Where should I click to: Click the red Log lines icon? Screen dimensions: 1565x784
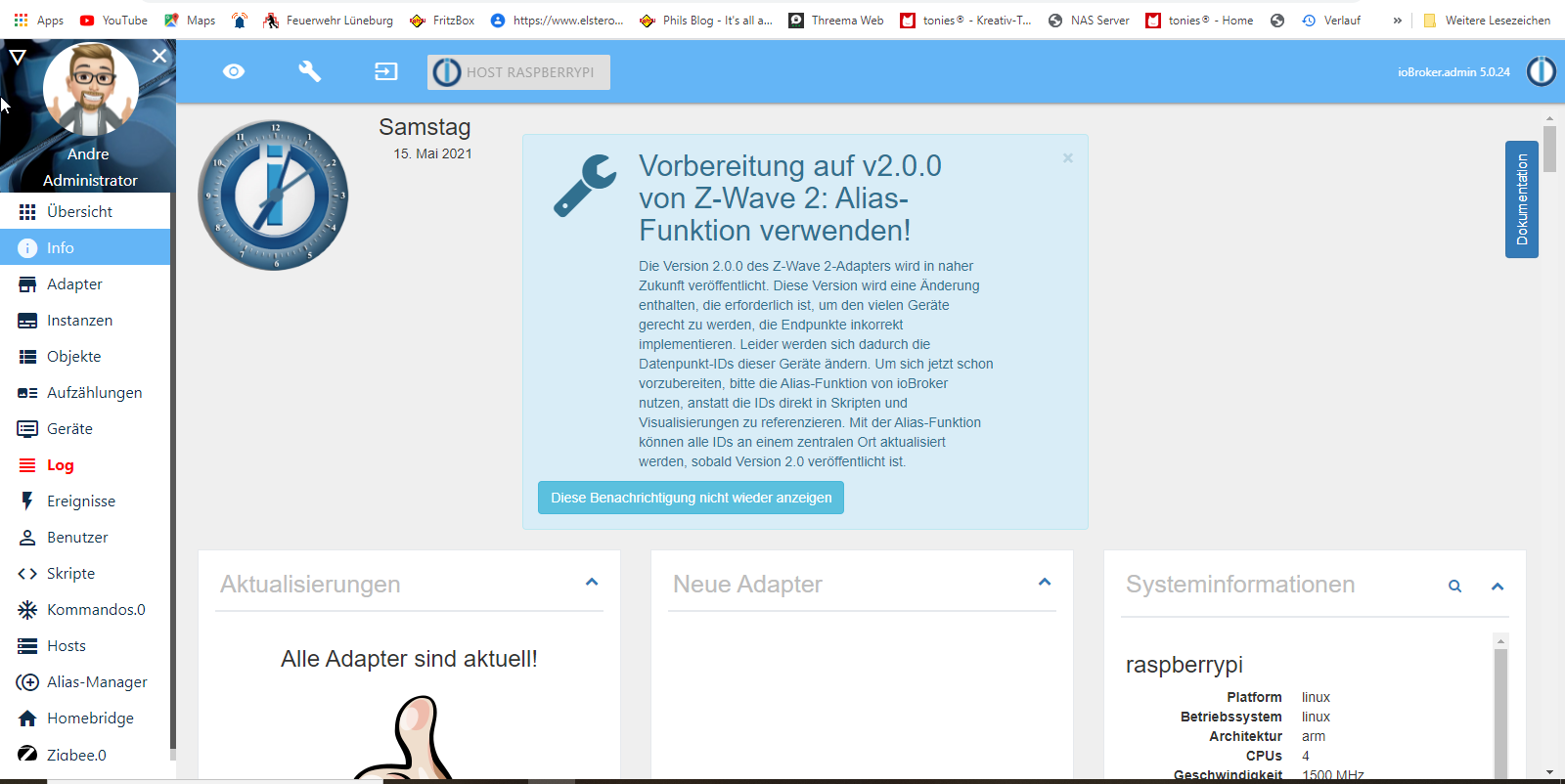[x=27, y=465]
